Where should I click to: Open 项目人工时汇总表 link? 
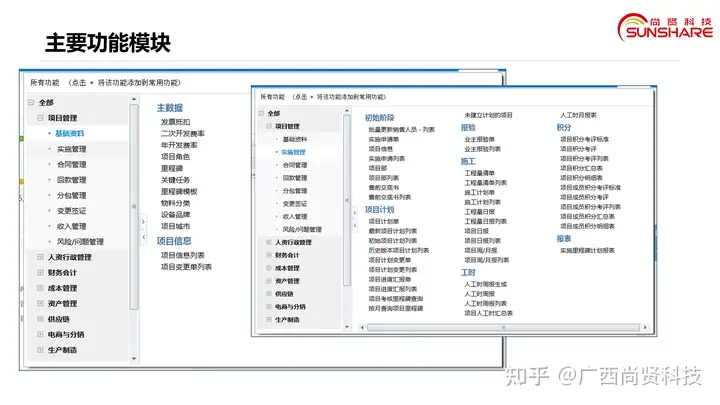(x=489, y=313)
